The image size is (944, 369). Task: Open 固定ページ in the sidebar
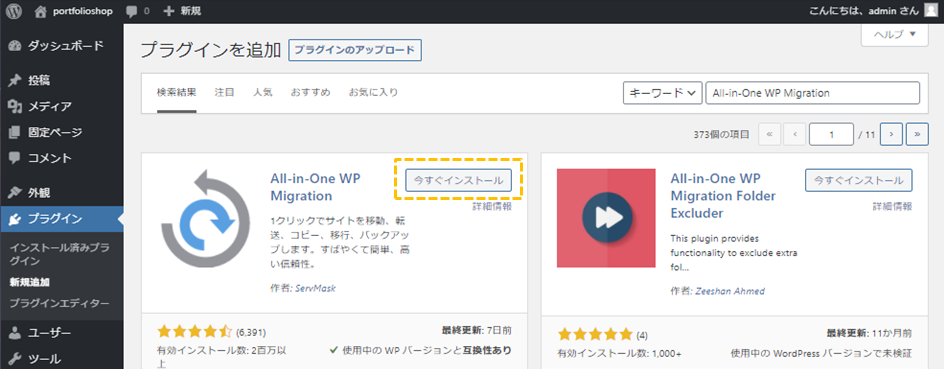61,132
